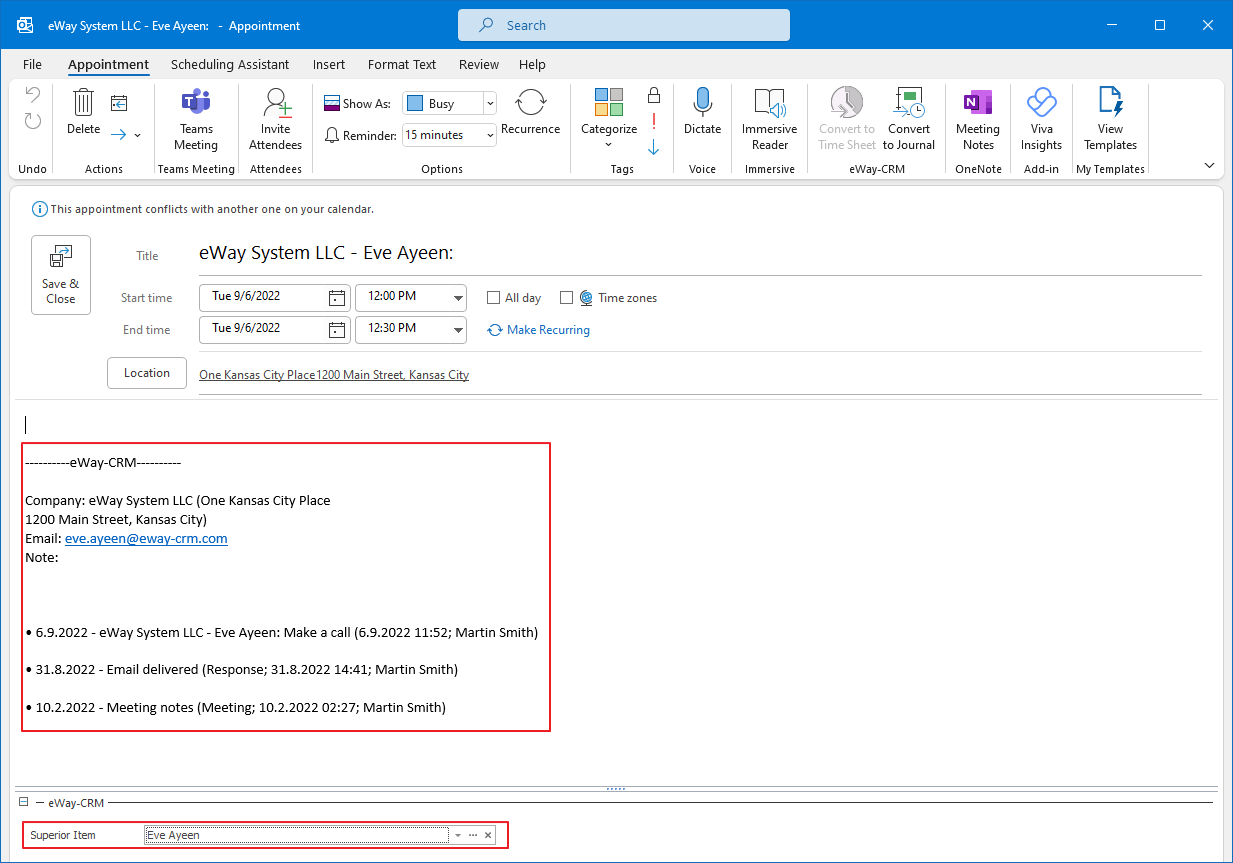Viewport: 1233px width, 863px height.
Task: Open the end time 12:30 PM dropdown
Action: pyautogui.click(x=458, y=329)
